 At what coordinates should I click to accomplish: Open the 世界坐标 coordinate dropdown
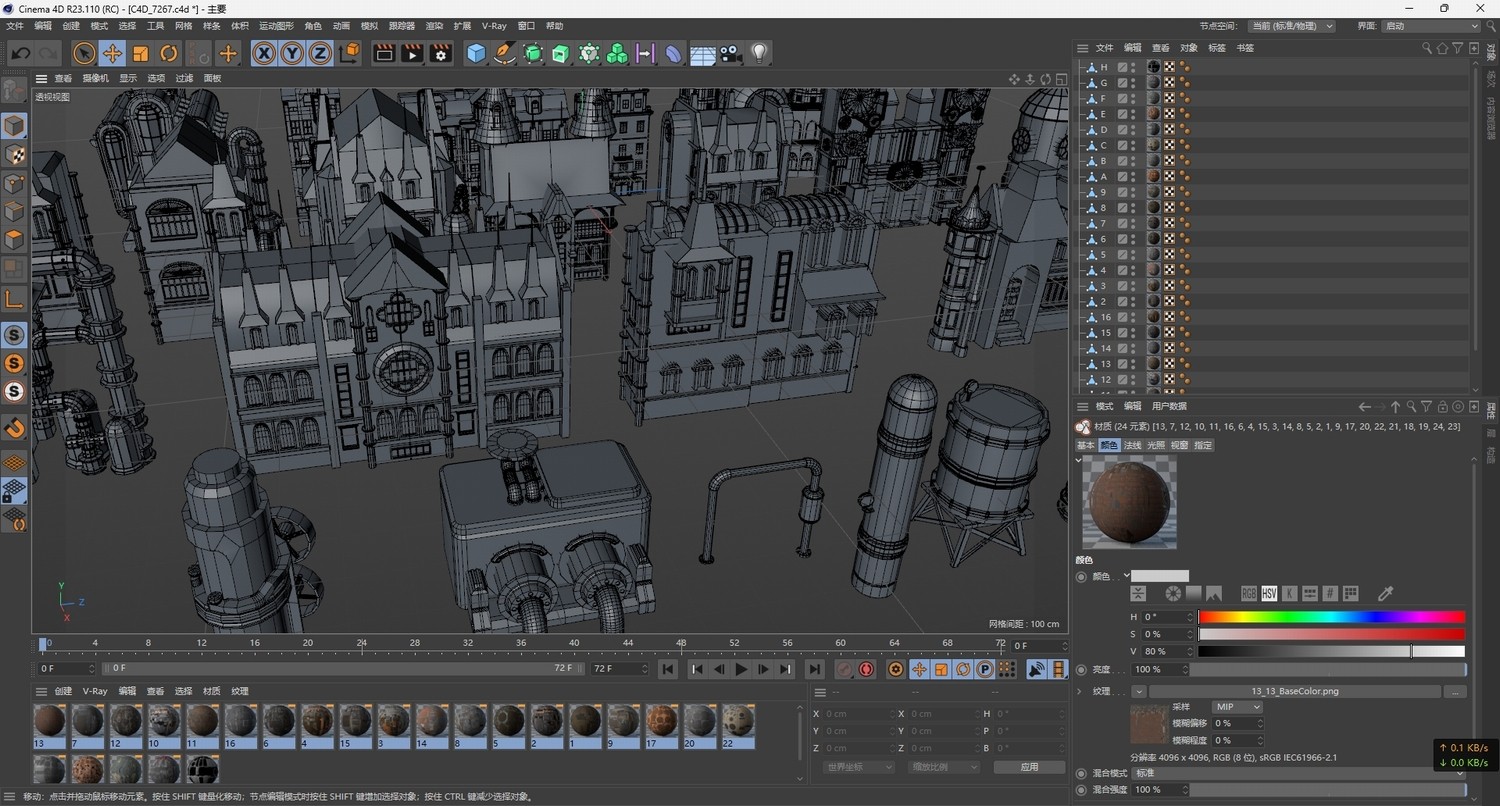point(858,767)
